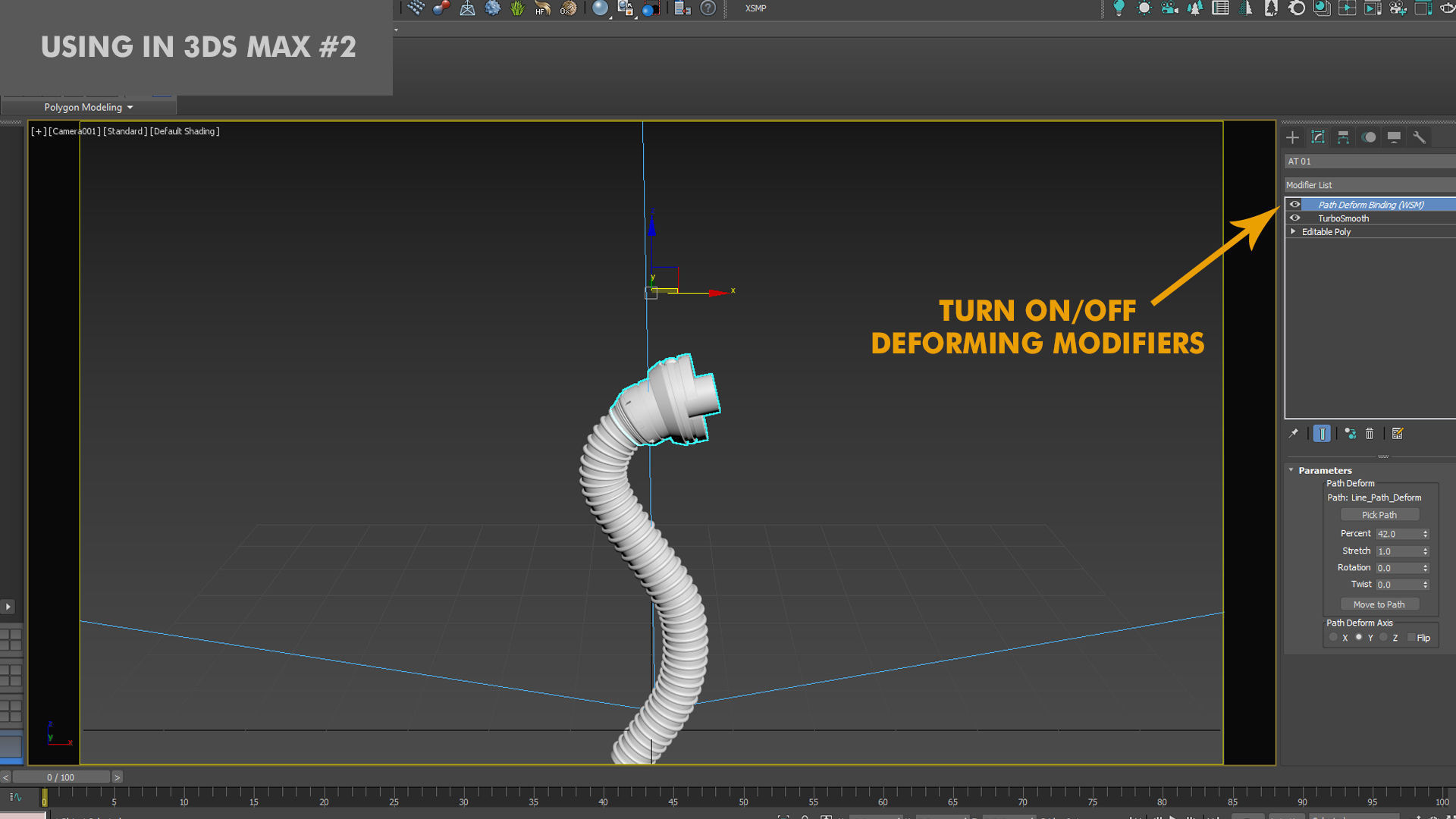Viewport: 1456px width, 819px height.
Task: Adjust Twist spinner arrows
Action: (x=1426, y=585)
